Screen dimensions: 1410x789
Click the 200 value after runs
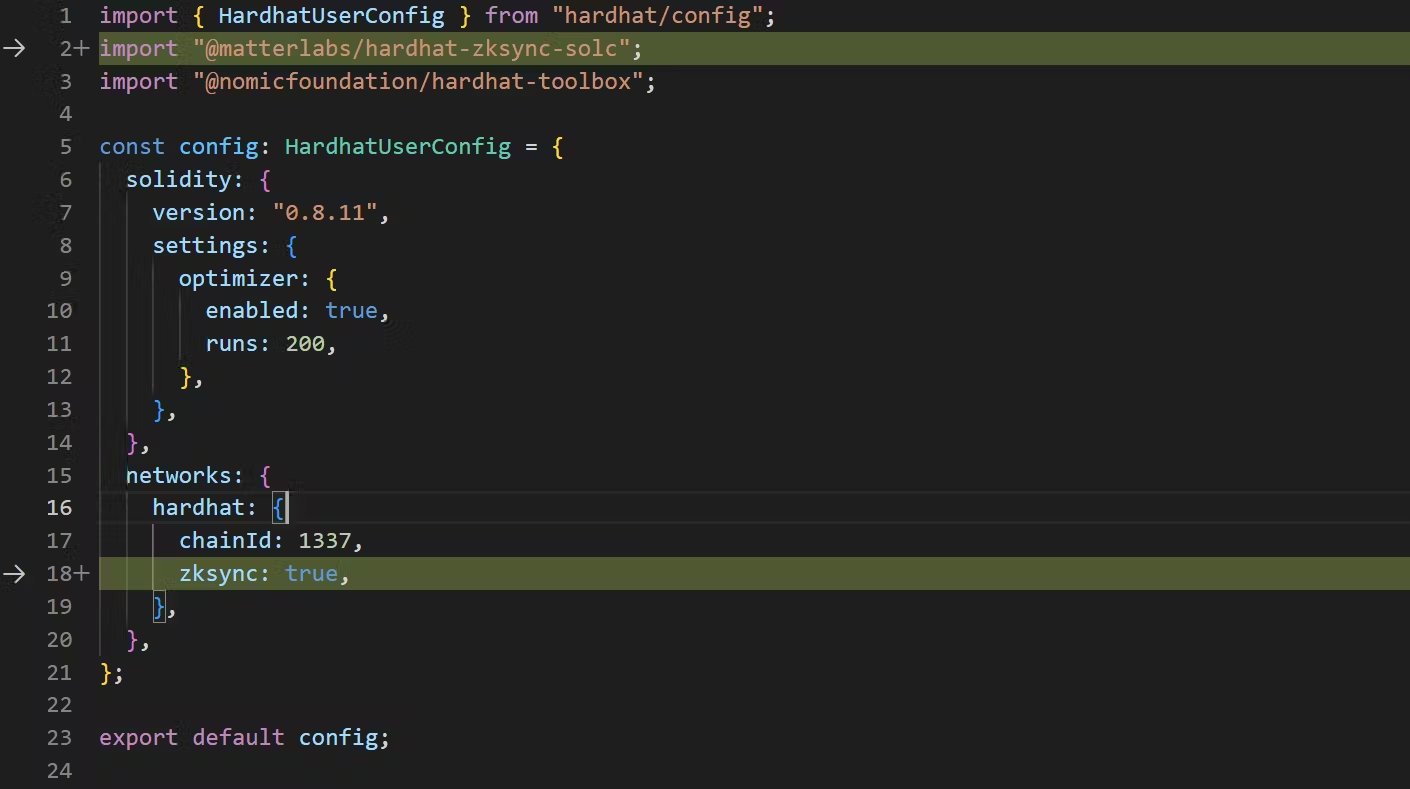305,344
